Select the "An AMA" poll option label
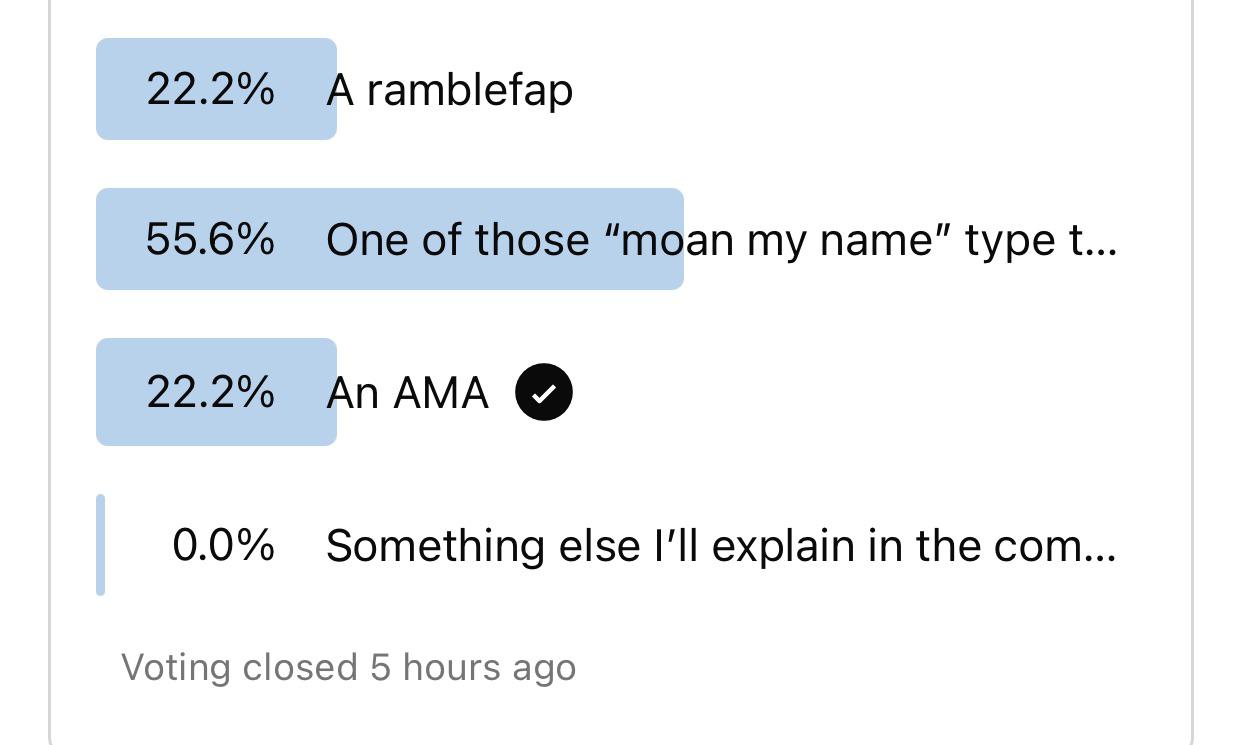This screenshot has width=1242, height=745. point(407,392)
